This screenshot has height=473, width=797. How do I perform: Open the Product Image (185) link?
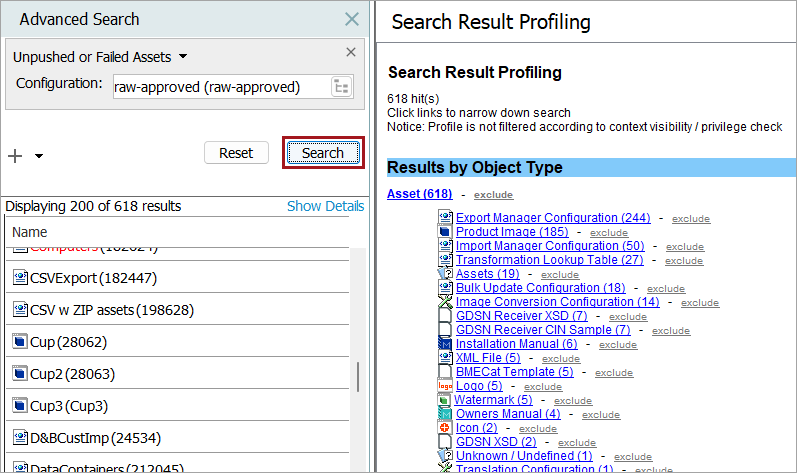[x=512, y=232]
